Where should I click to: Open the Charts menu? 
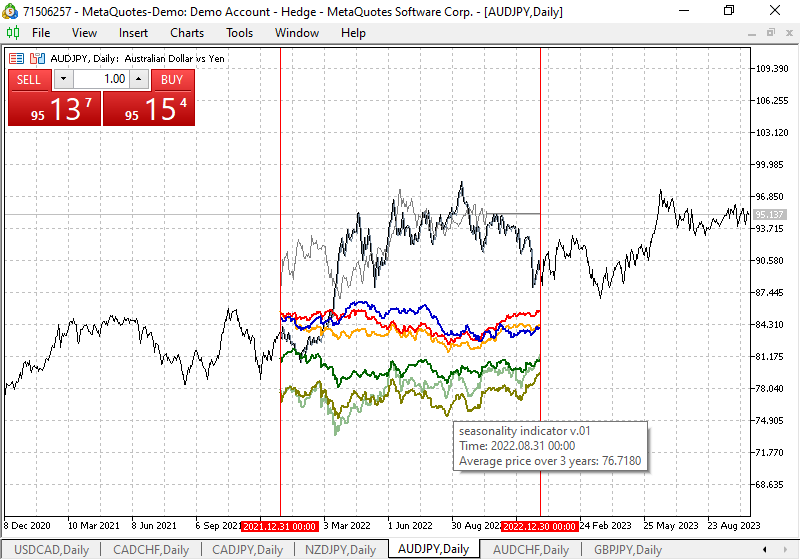click(187, 33)
